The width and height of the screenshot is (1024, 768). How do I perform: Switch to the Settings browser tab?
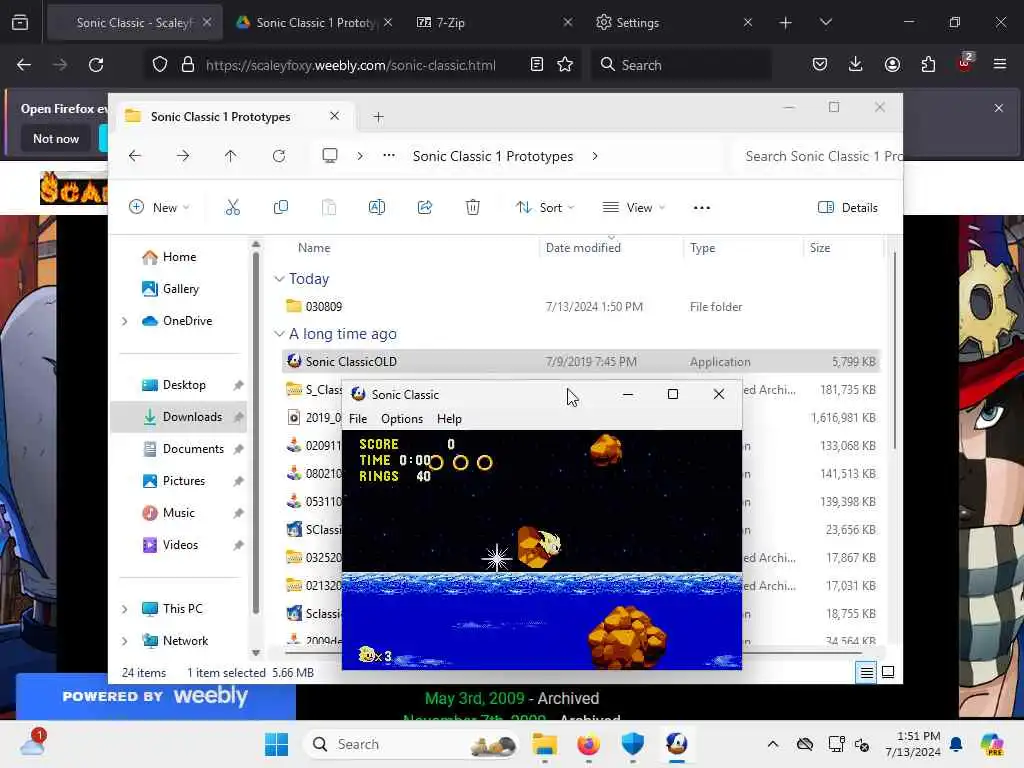click(673, 23)
